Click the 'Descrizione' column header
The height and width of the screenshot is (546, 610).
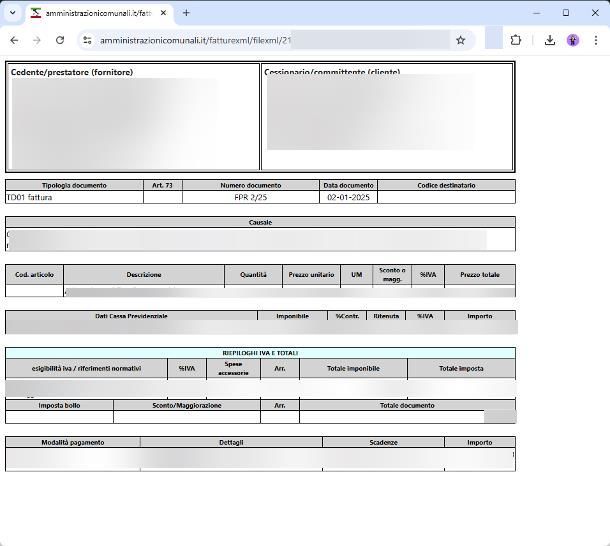[144, 275]
